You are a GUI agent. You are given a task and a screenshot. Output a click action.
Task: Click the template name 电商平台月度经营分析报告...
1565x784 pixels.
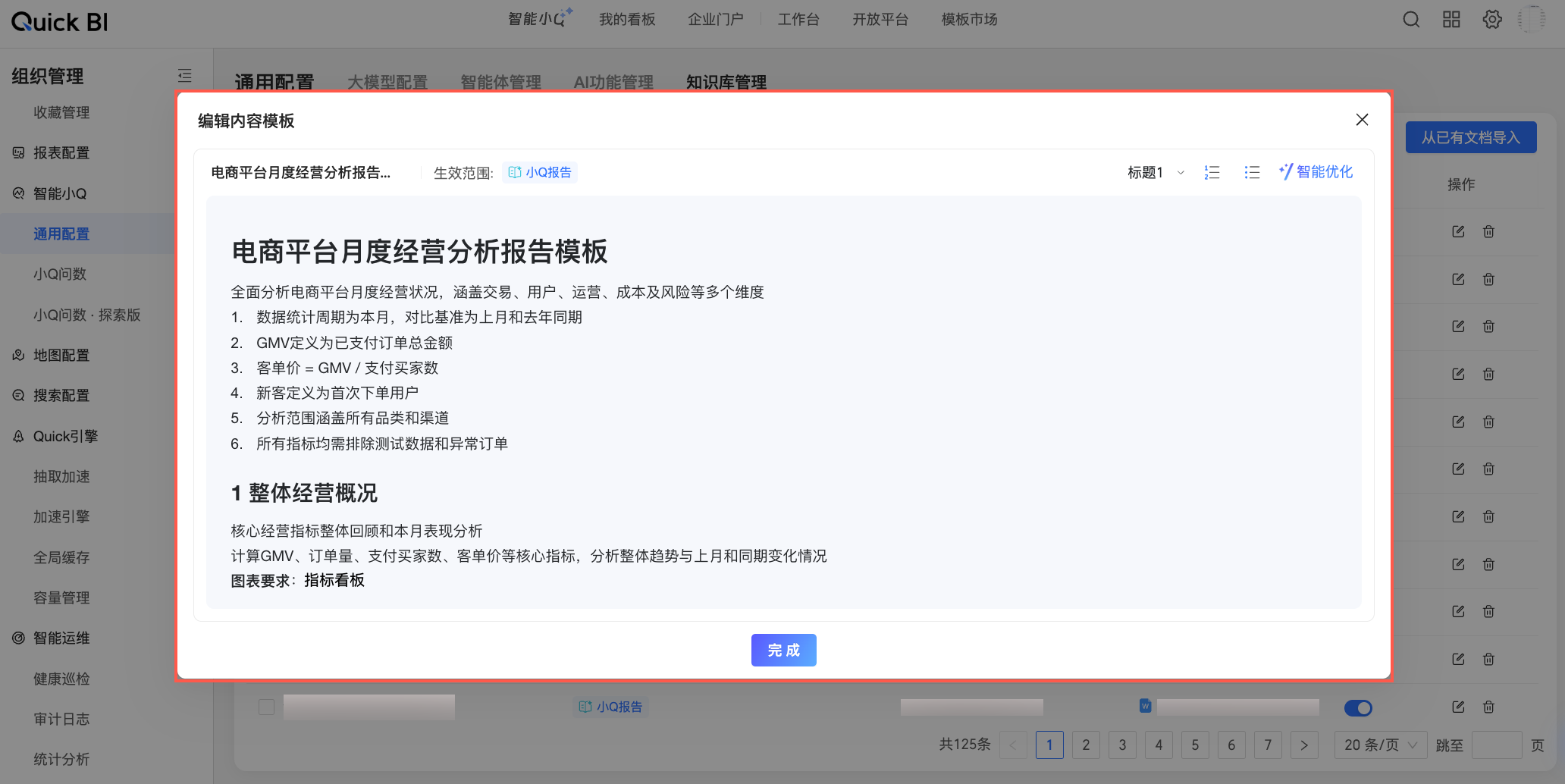tap(301, 173)
